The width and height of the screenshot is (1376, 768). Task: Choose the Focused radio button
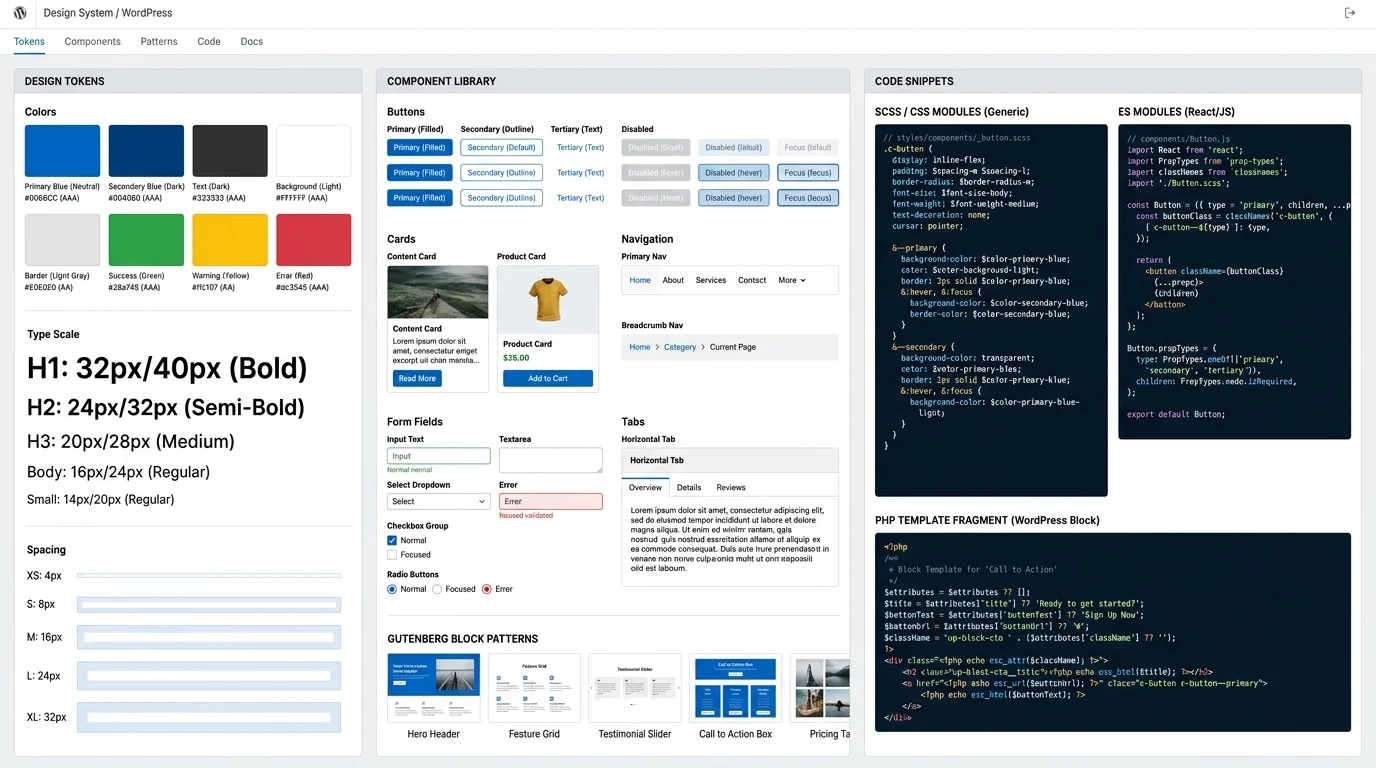[437, 589]
